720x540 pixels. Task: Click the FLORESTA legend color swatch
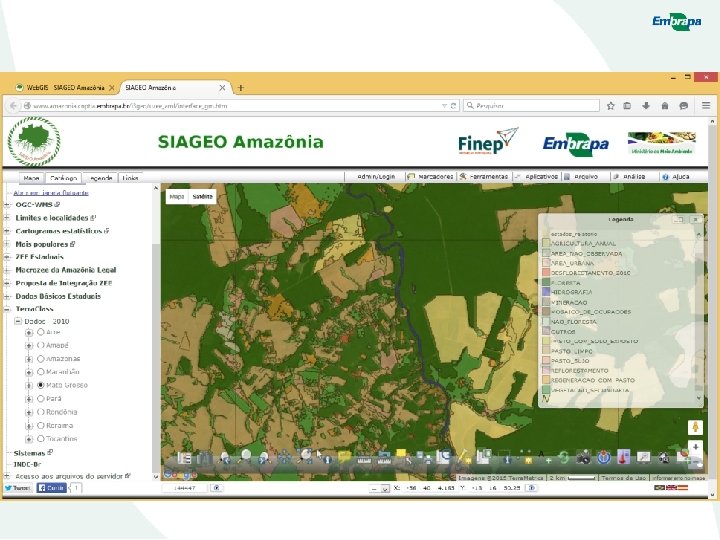click(546, 282)
